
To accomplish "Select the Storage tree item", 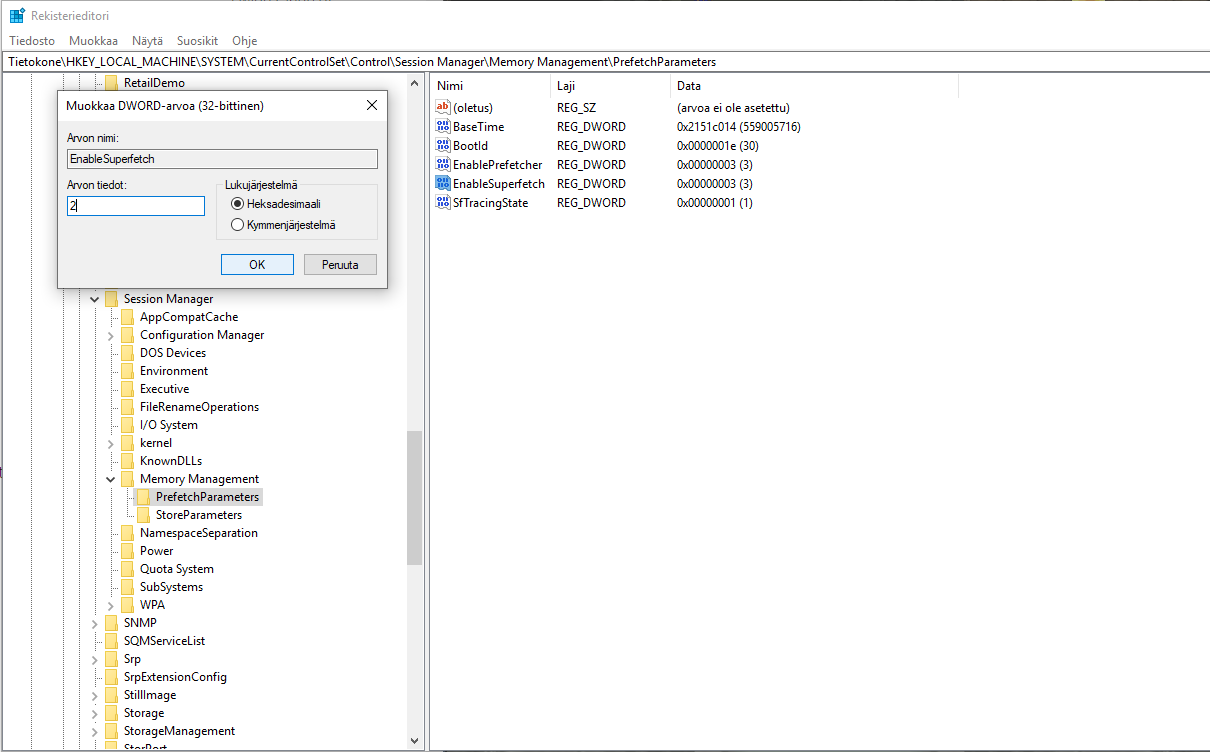I will click(144, 713).
